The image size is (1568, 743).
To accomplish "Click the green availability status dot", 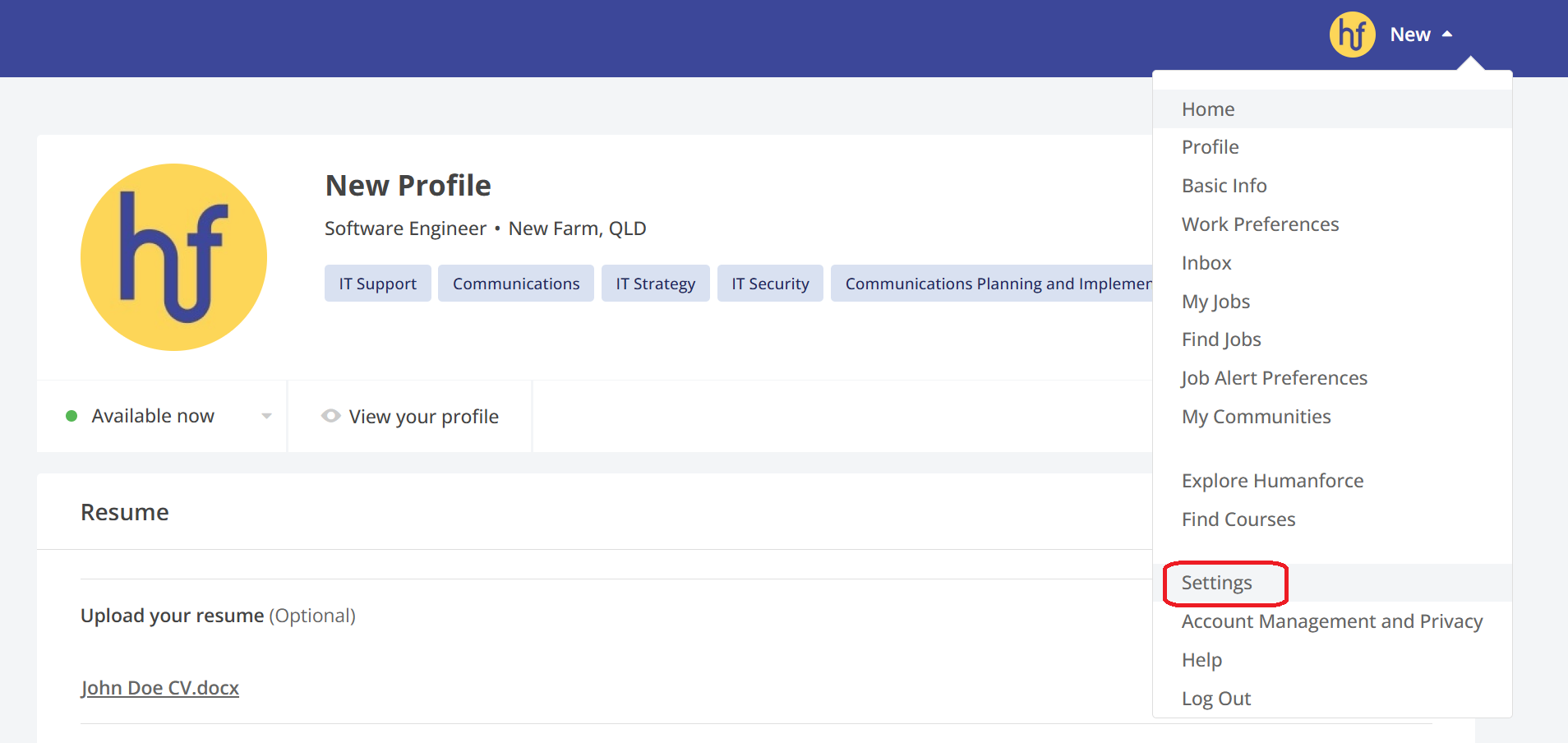I will [71, 416].
